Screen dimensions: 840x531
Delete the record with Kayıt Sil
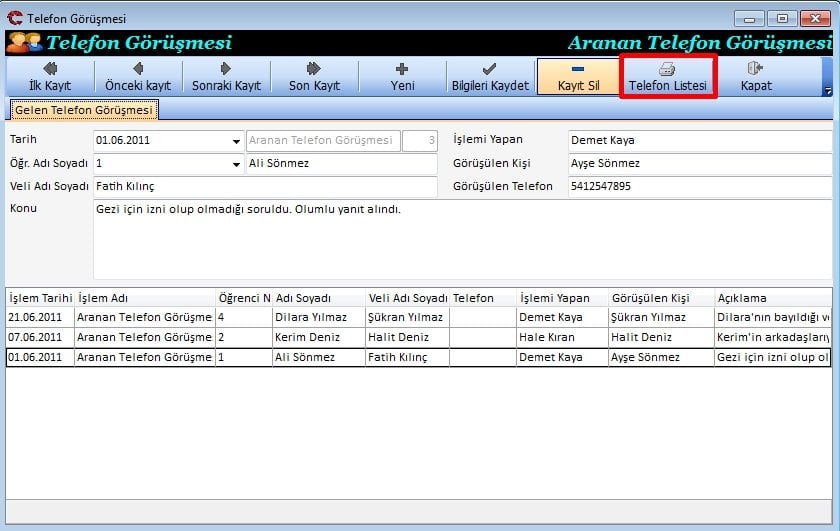coord(578,76)
